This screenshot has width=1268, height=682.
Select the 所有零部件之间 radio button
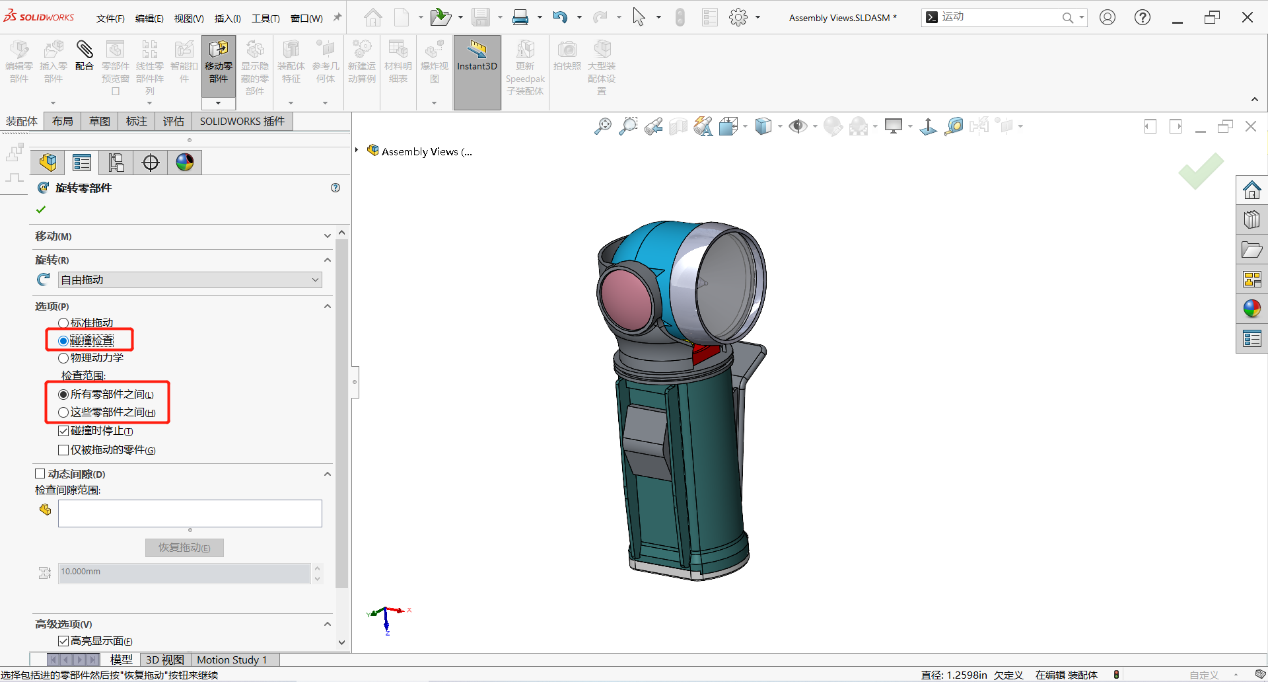64,394
